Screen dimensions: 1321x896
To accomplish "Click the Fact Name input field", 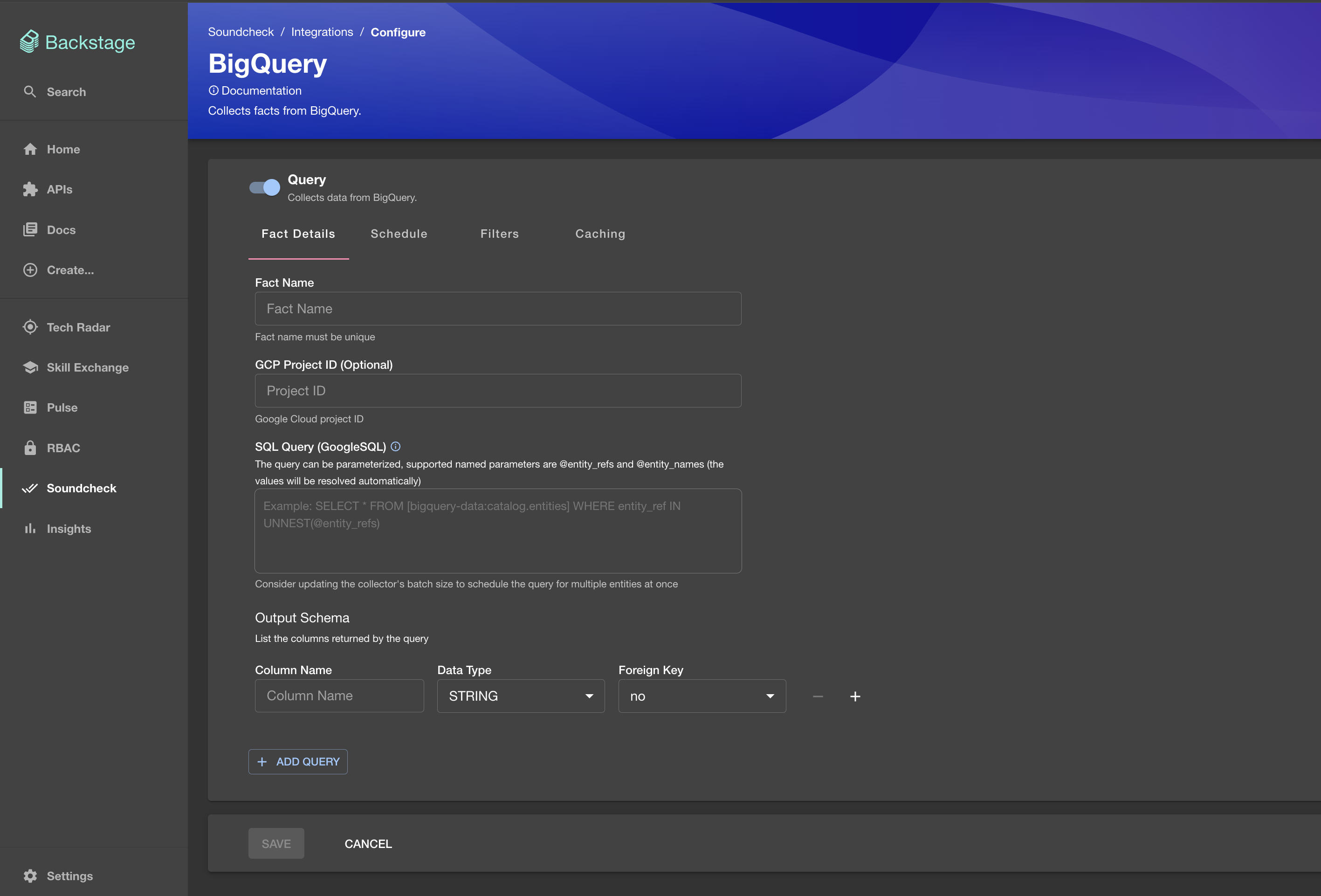I will (x=497, y=308).
